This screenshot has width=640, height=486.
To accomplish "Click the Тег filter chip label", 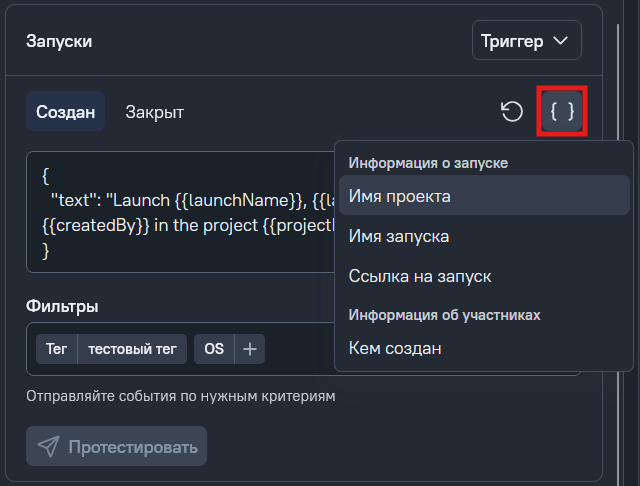I will point(56,349).
